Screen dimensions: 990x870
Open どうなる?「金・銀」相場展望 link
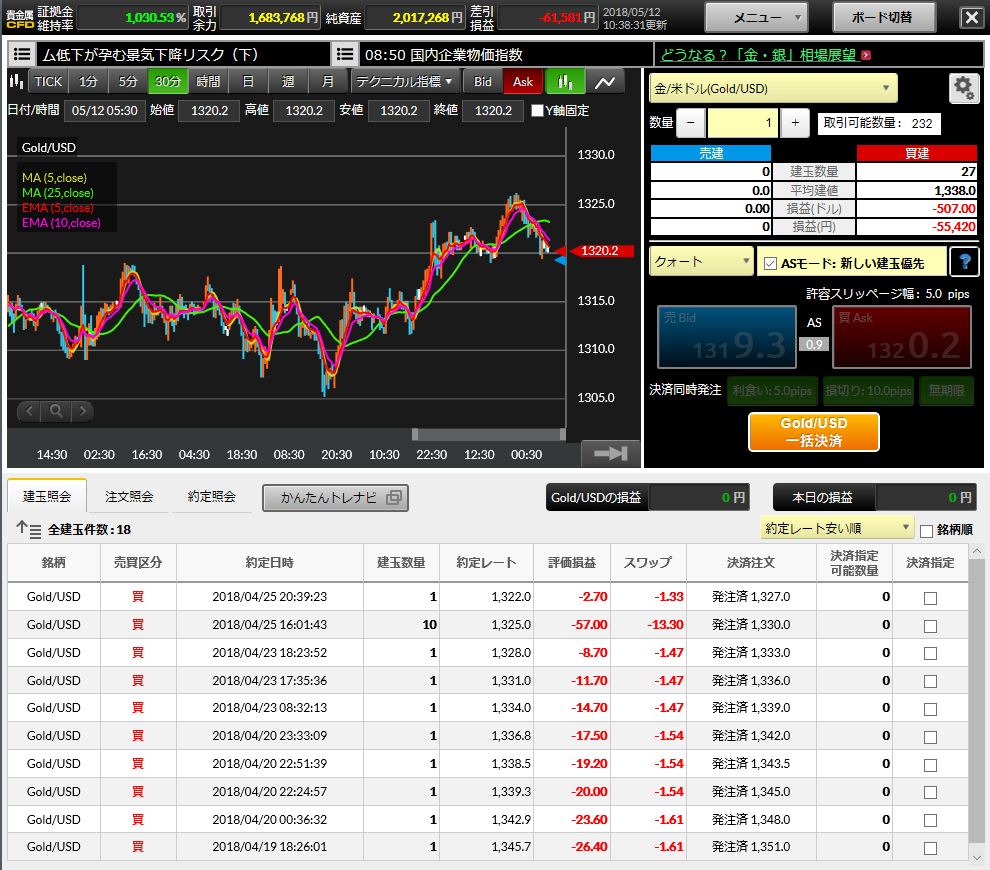click(759, 55)
